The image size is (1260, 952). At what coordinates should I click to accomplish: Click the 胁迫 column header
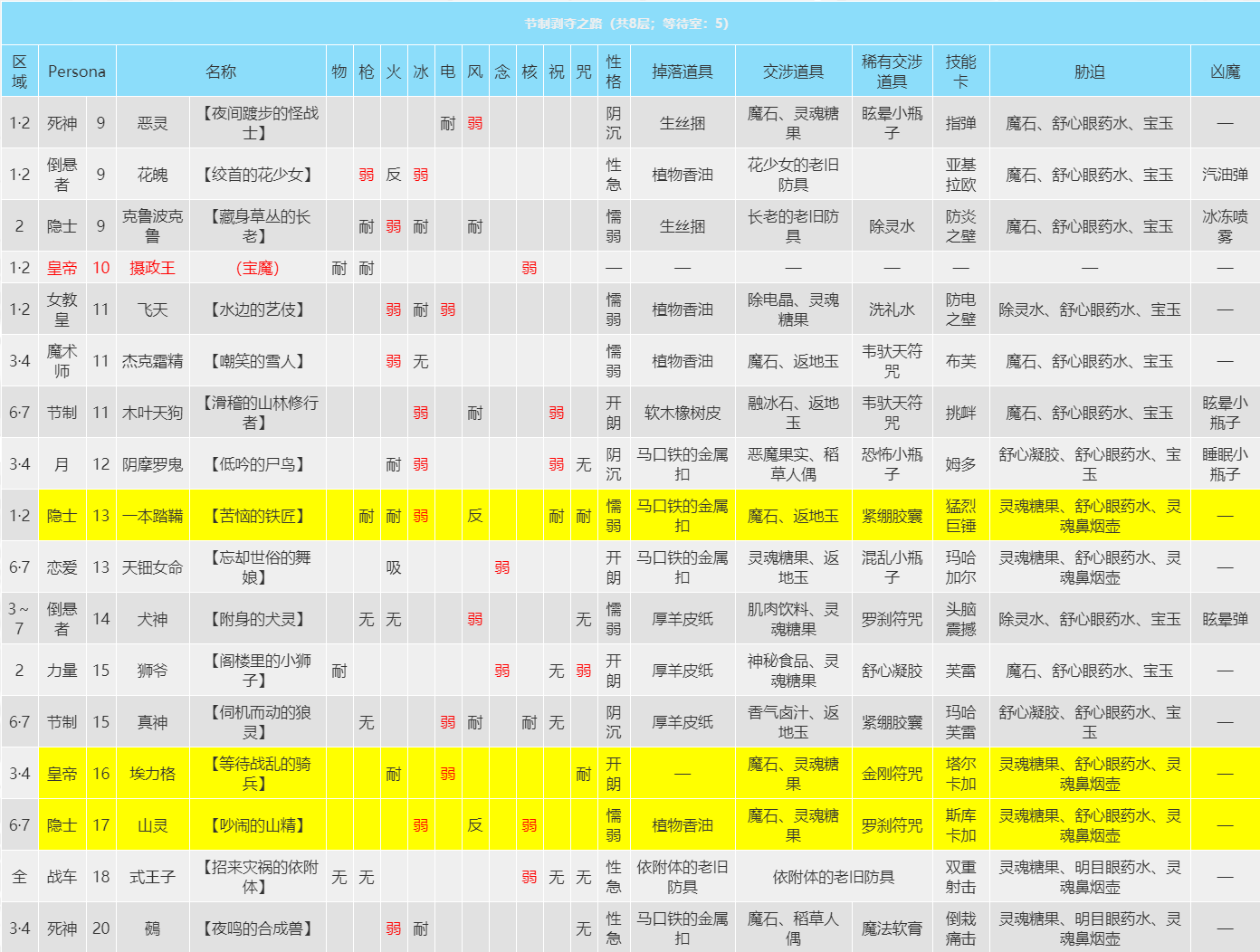[1090, 71]
